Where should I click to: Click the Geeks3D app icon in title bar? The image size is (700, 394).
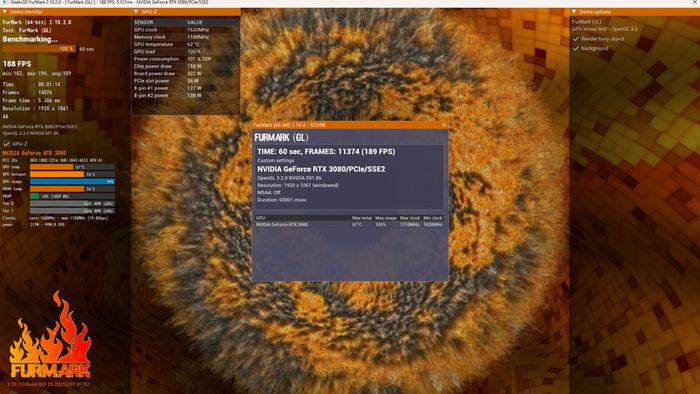tap(4, 2)
